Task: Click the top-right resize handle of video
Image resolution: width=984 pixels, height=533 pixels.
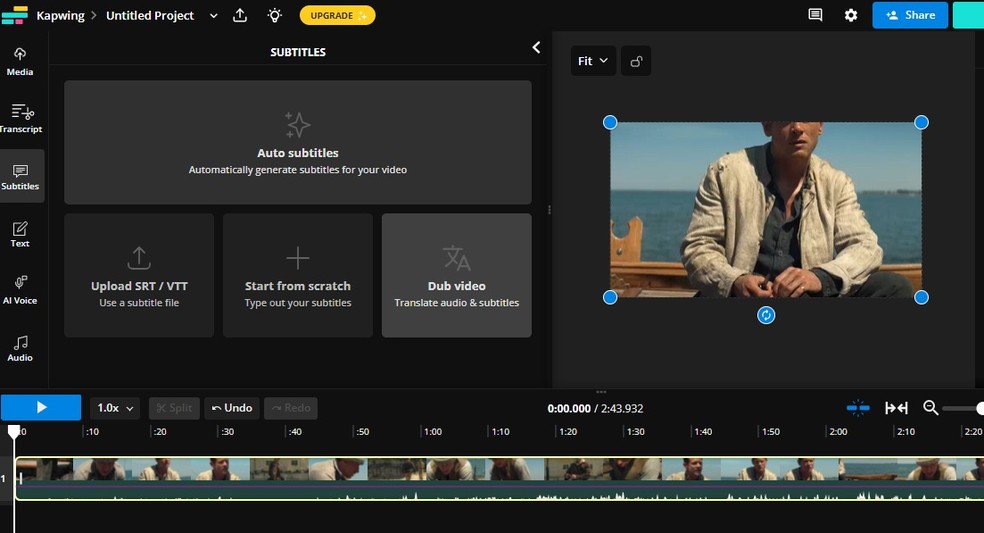Action: [x=921, y=122]
